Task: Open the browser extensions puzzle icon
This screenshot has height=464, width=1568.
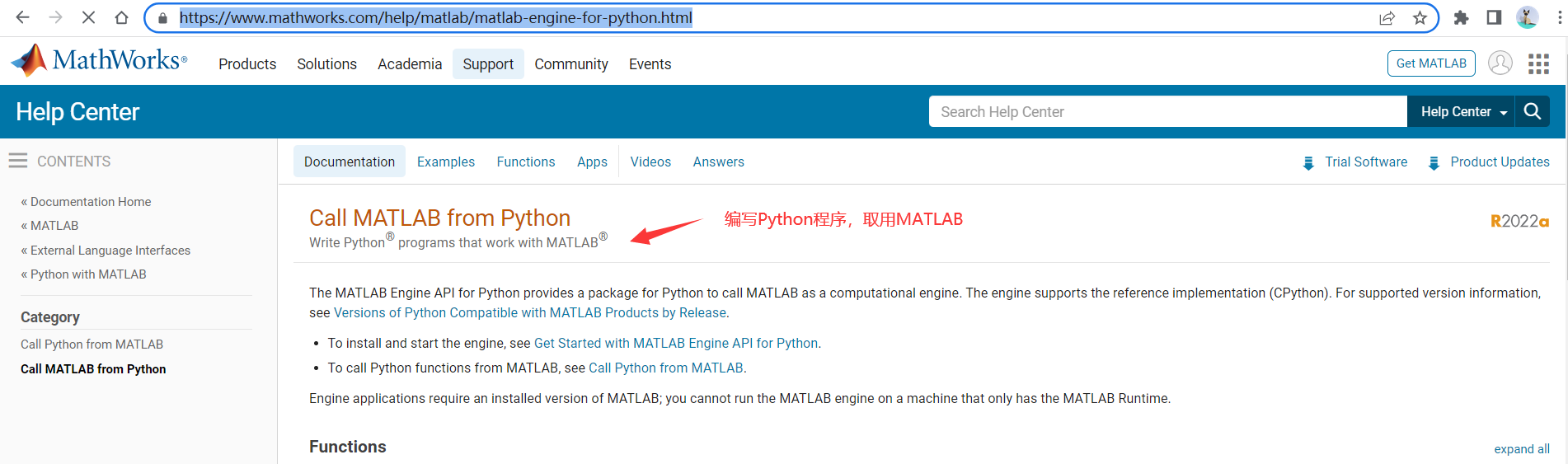Action: tap(1461, 17)
